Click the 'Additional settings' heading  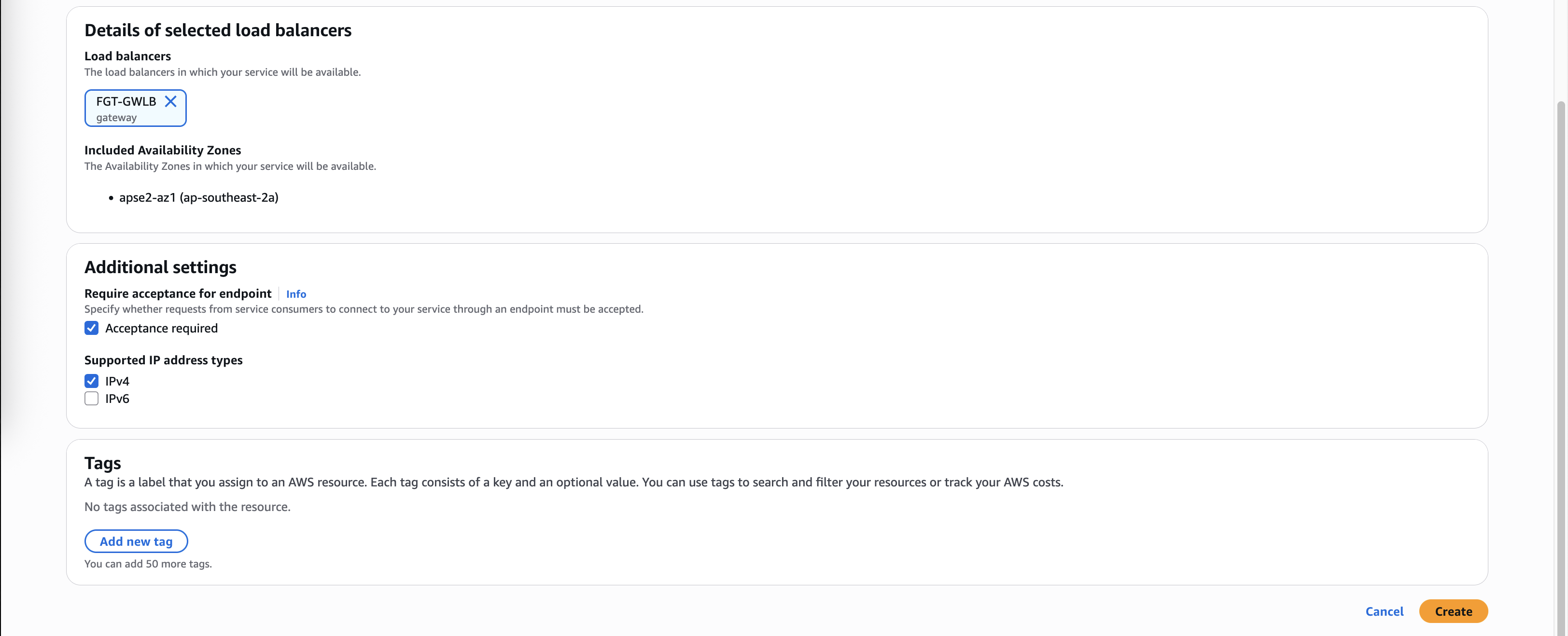[x=160, y=266]
